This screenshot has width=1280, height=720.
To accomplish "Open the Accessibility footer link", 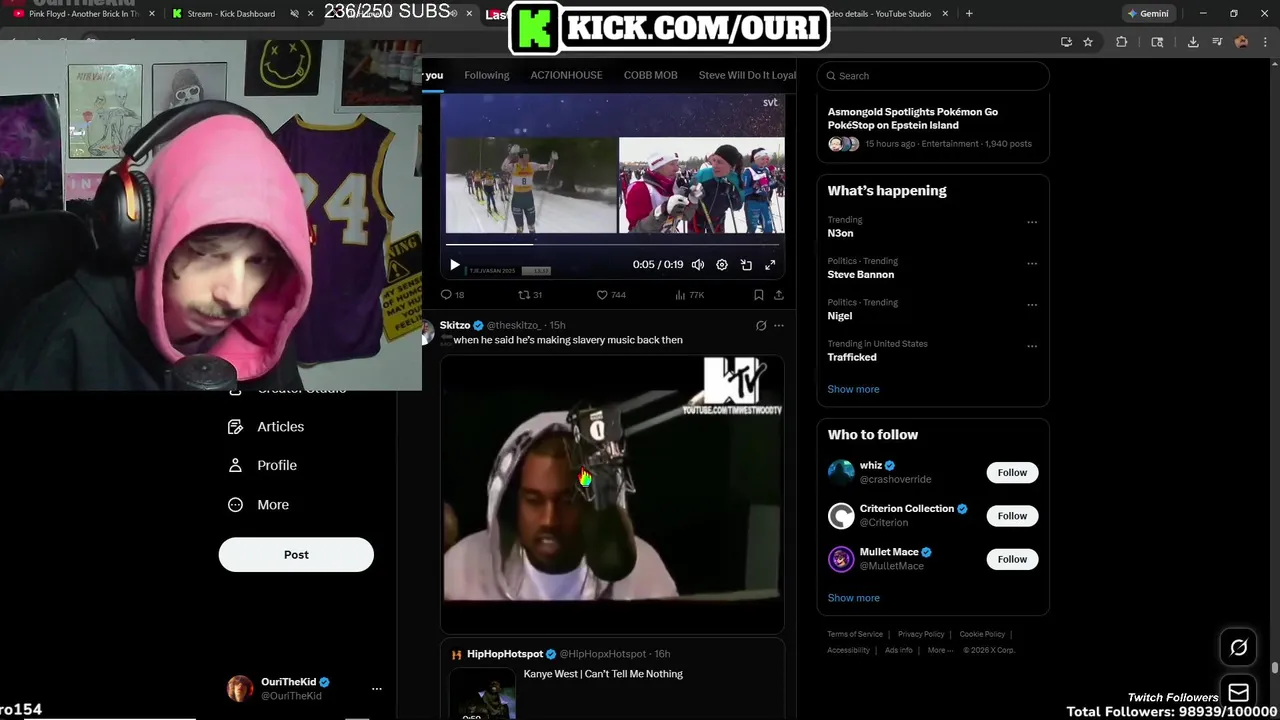I will pyautogui.click(x=848, y=650).
